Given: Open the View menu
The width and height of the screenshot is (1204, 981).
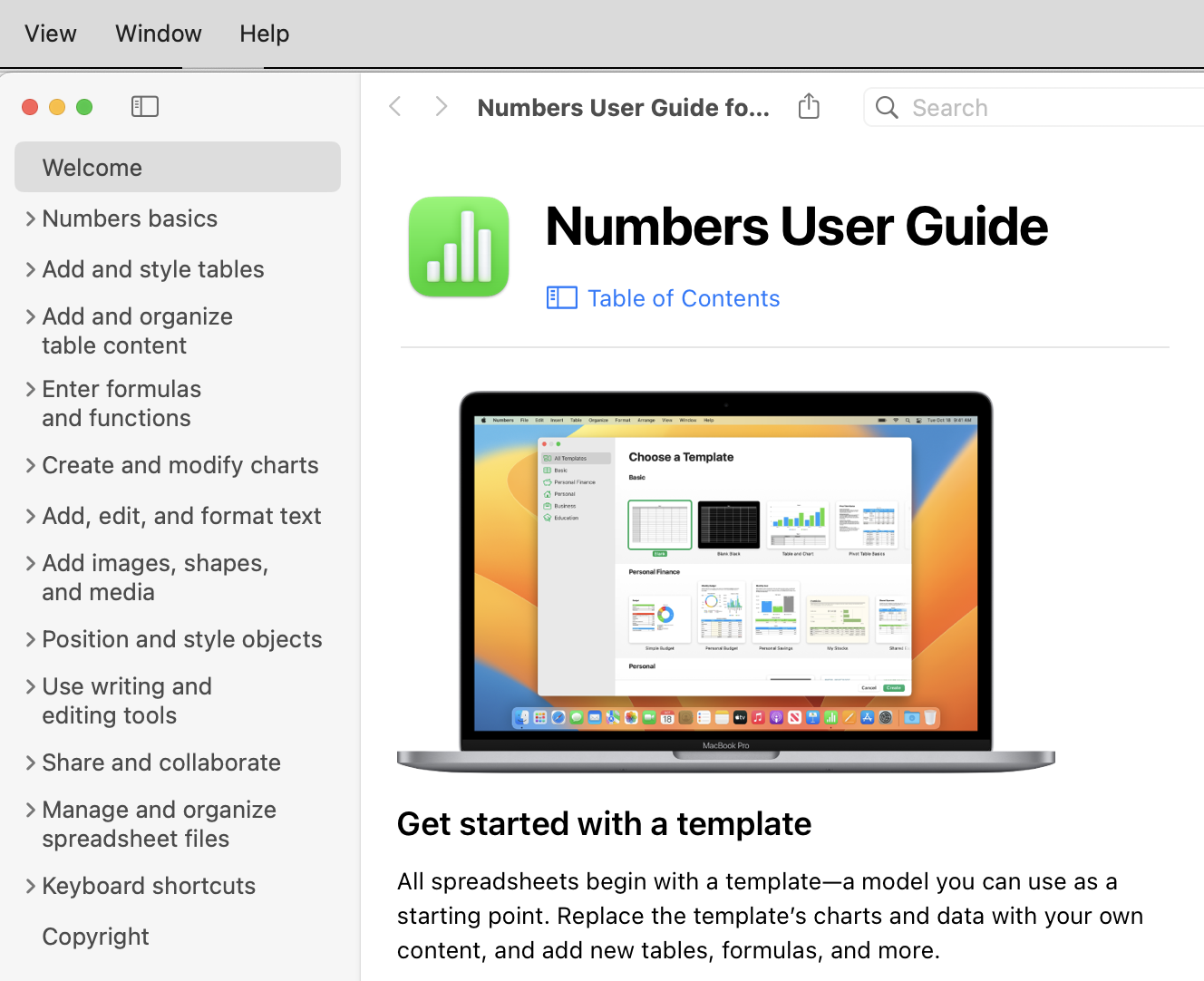Looking at the screenshot, I should (51, 34).
